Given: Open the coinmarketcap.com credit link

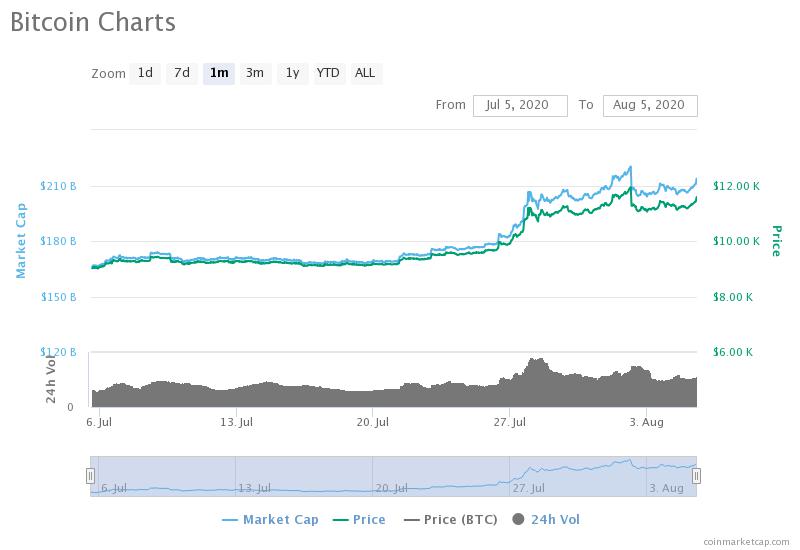Looking at the screenshot, I should (746, 542).
